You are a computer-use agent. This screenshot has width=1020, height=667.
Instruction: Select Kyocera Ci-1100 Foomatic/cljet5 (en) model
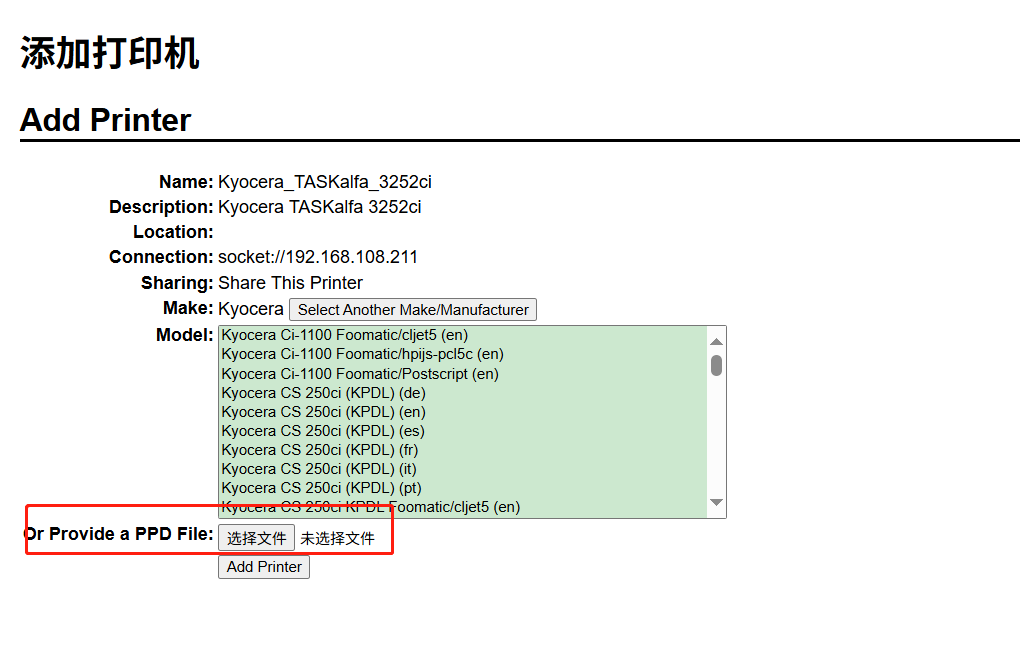tap(464, 335)
